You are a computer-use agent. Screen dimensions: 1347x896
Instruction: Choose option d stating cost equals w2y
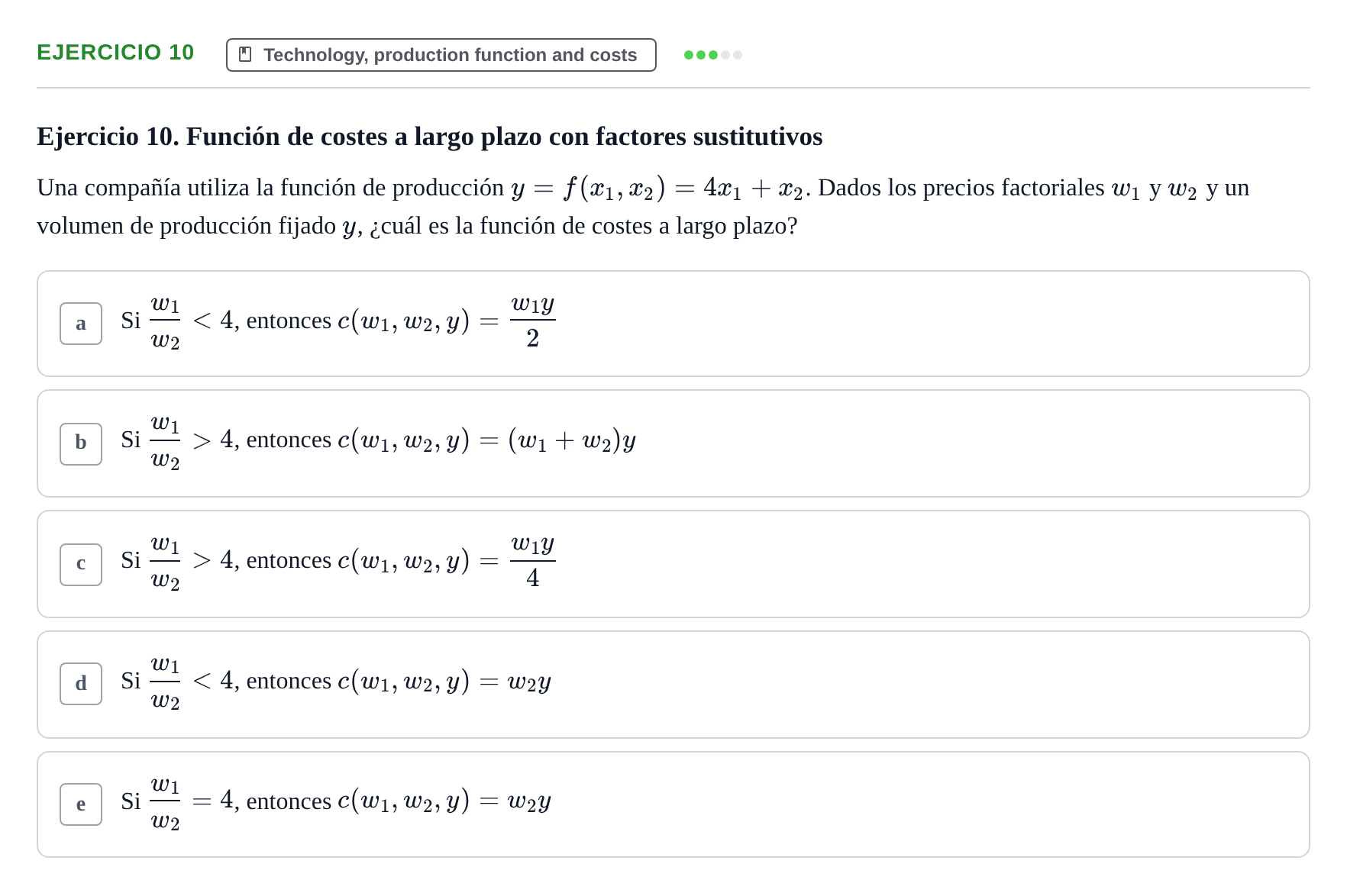(x=673, y=684)
